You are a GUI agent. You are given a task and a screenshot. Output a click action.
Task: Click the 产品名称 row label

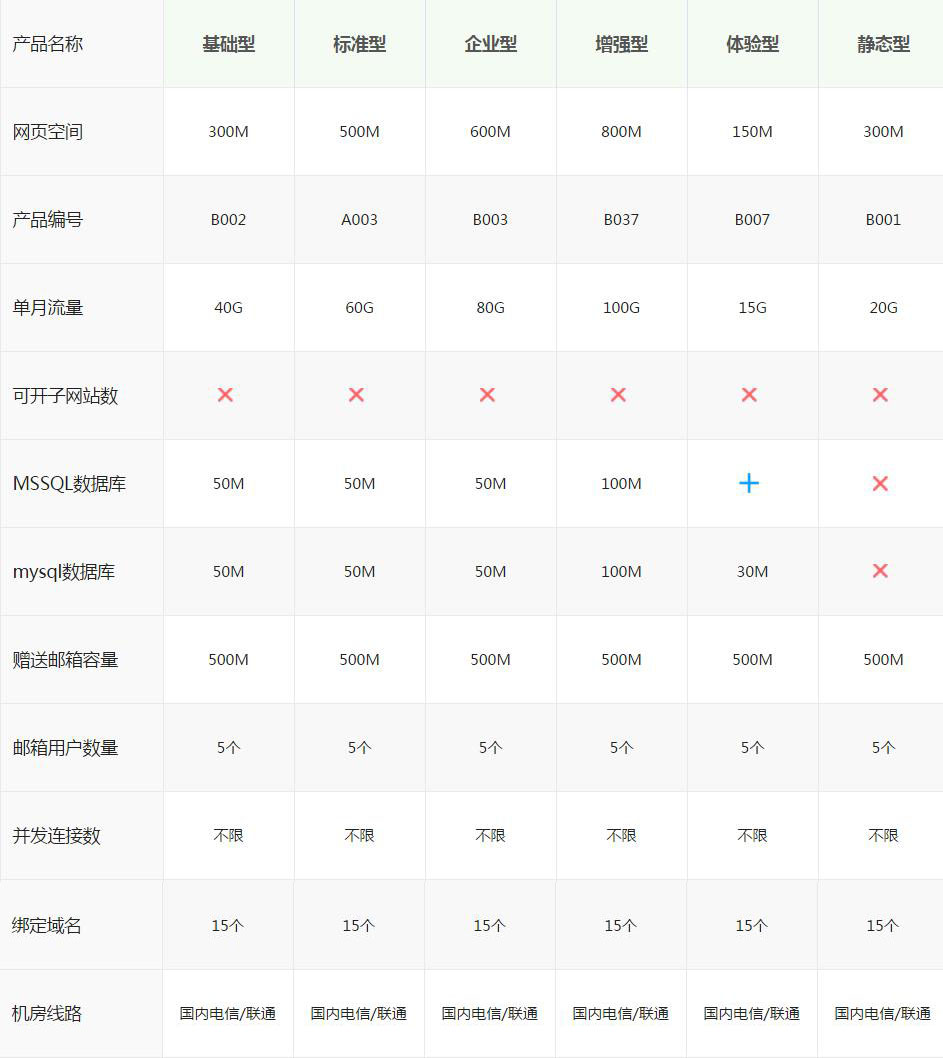(47, 45)
